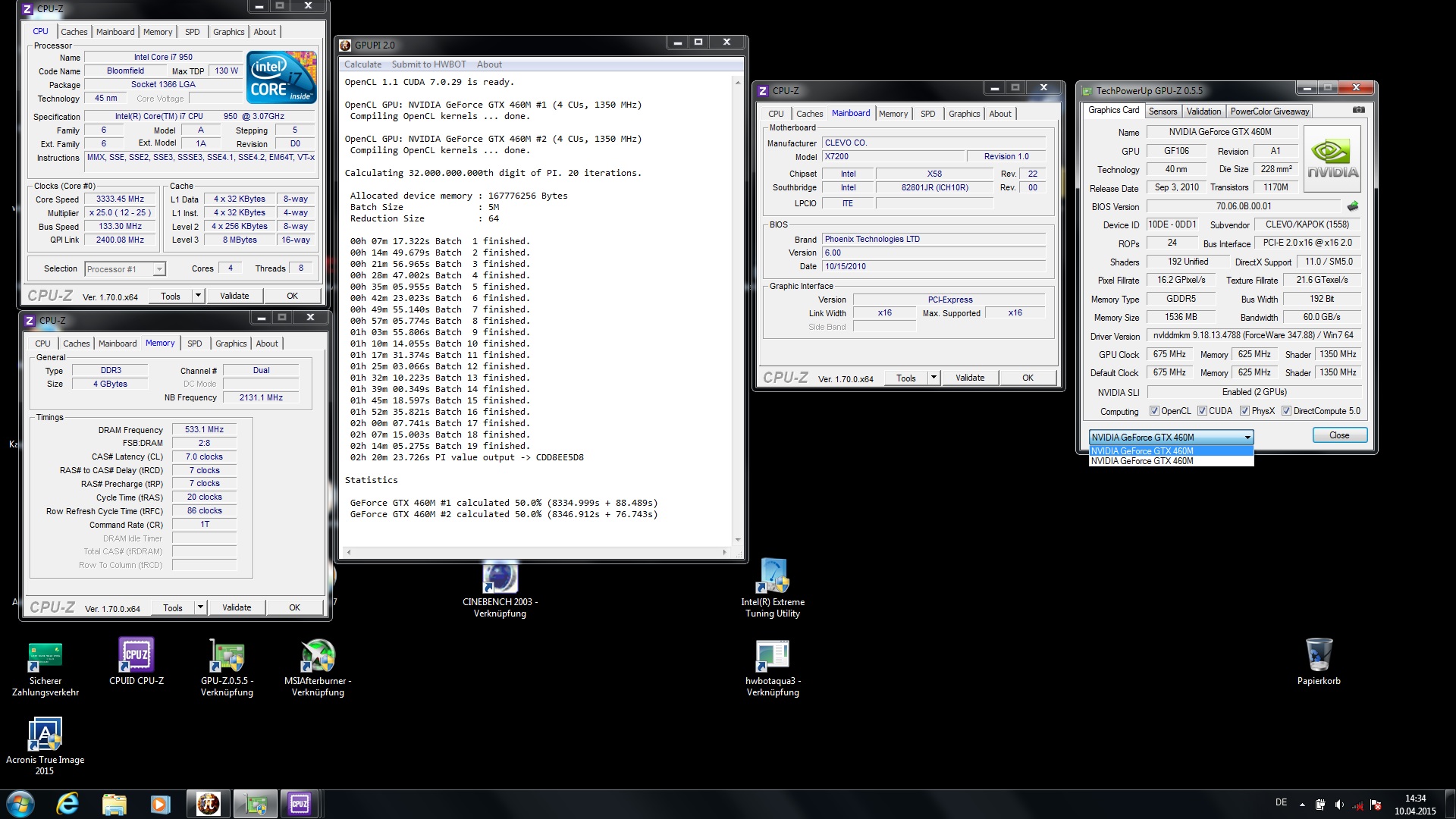
Task: Open About menu in GPUPI
Action: tap(489, 64)
